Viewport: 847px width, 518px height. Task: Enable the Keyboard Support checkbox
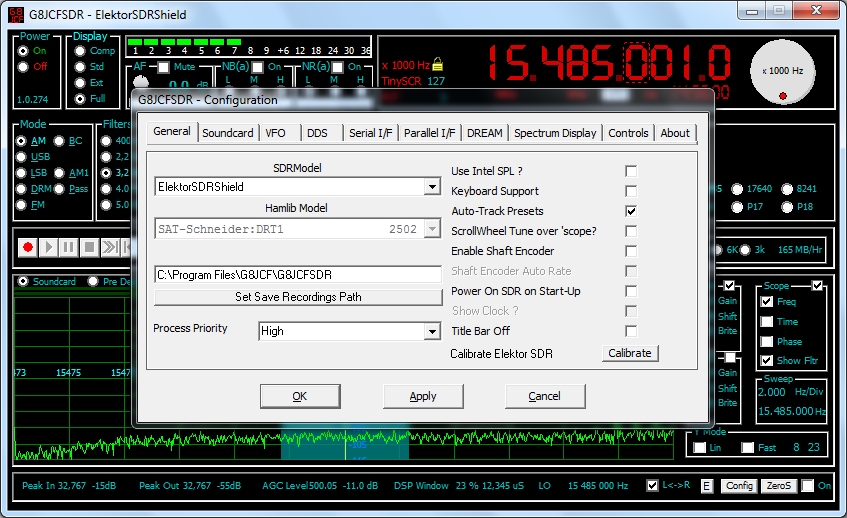[x=631, y=191]
